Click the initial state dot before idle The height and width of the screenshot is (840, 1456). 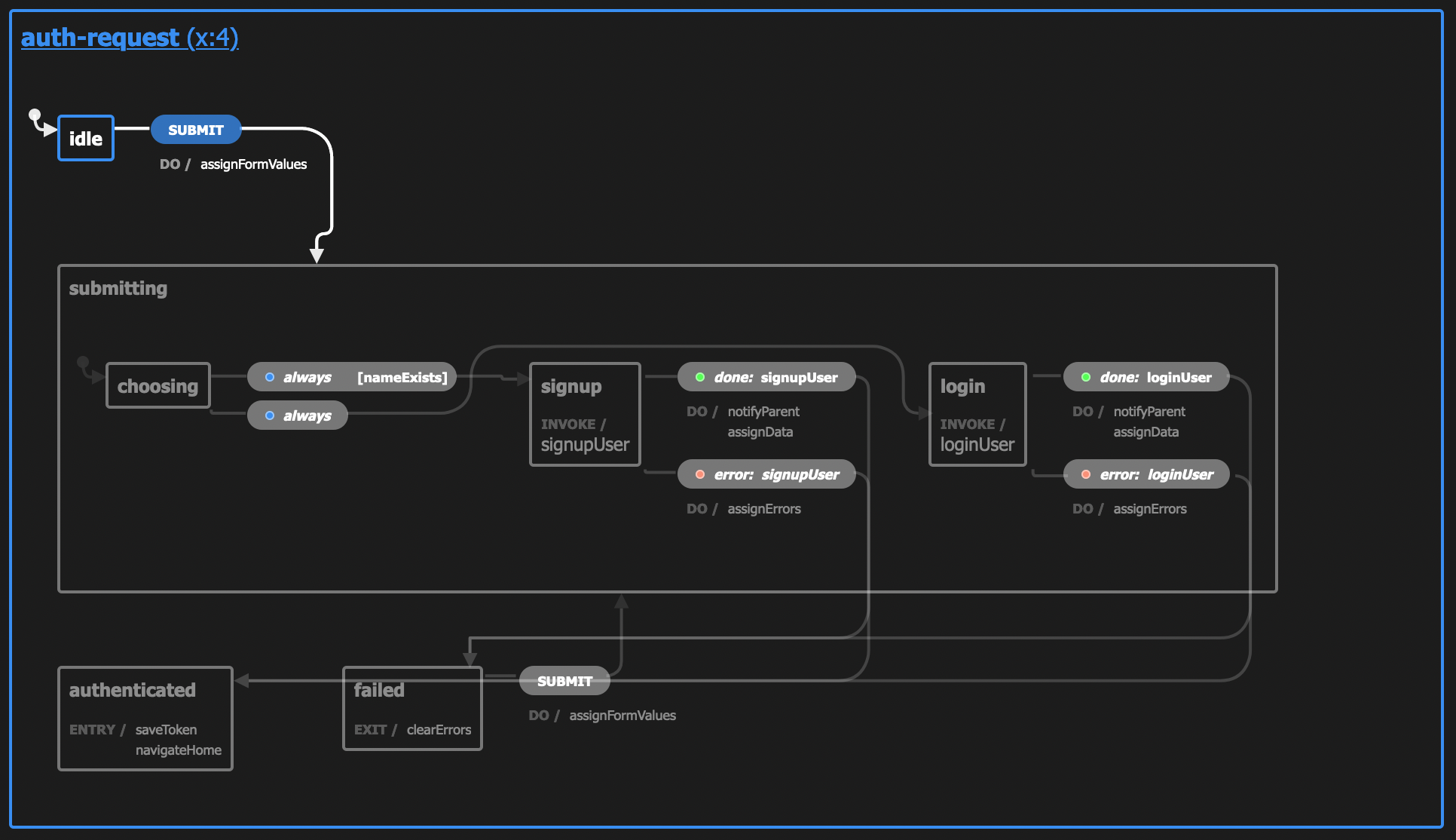click(x=35, y=115)
